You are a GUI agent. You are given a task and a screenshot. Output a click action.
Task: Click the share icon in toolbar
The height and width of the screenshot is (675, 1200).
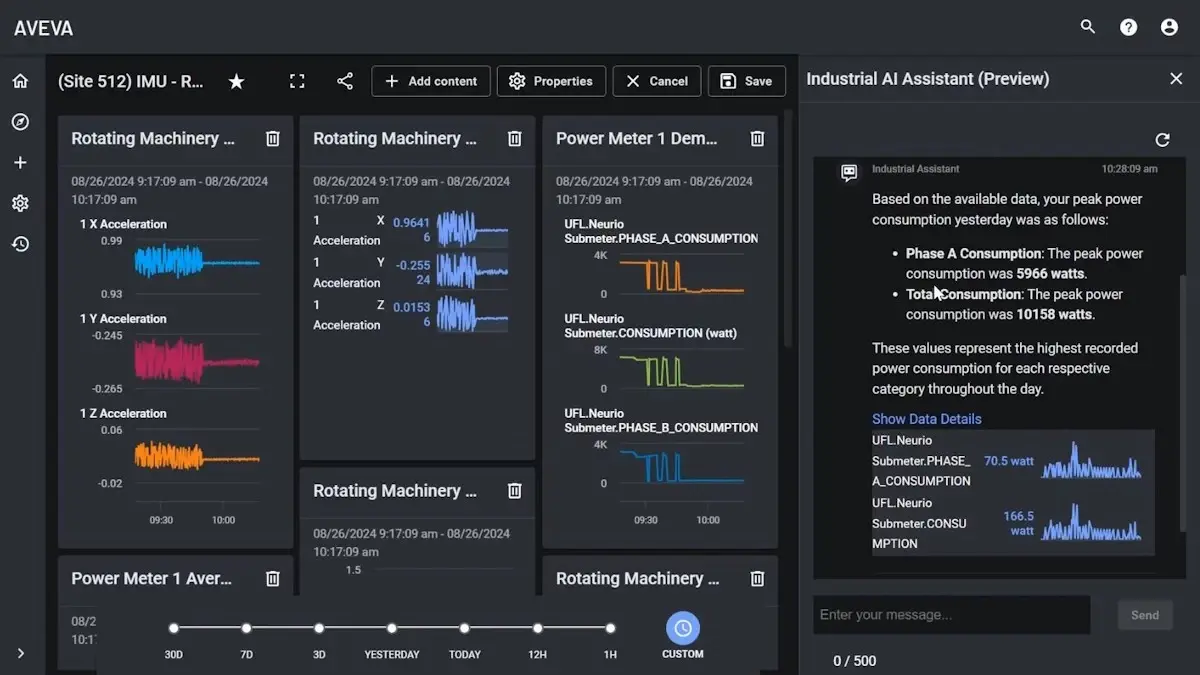[x=345, y=81]
